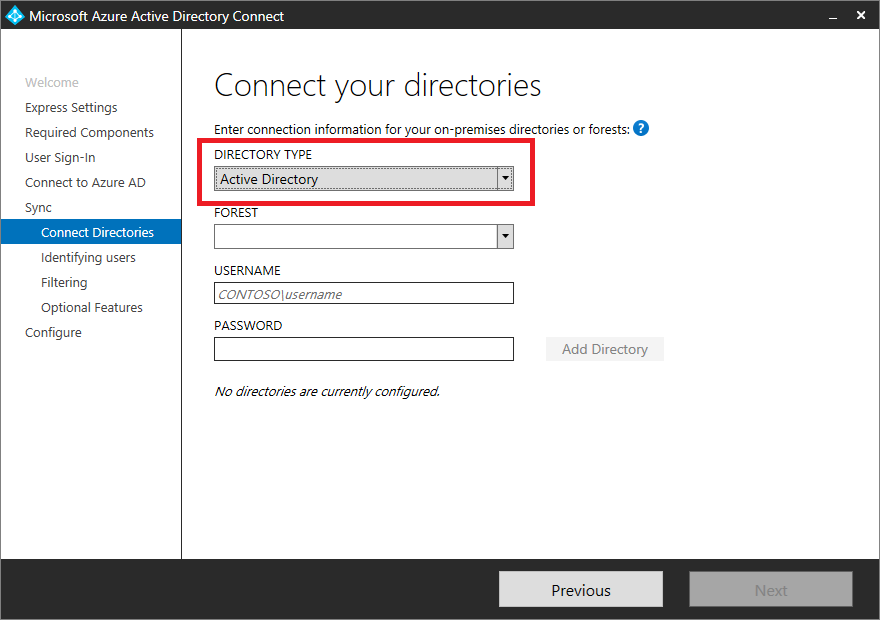Image resolution: width=880 pixels, height=620 pixels.
Task: Open the 'Identifying users' step
Action: [88, 257]
